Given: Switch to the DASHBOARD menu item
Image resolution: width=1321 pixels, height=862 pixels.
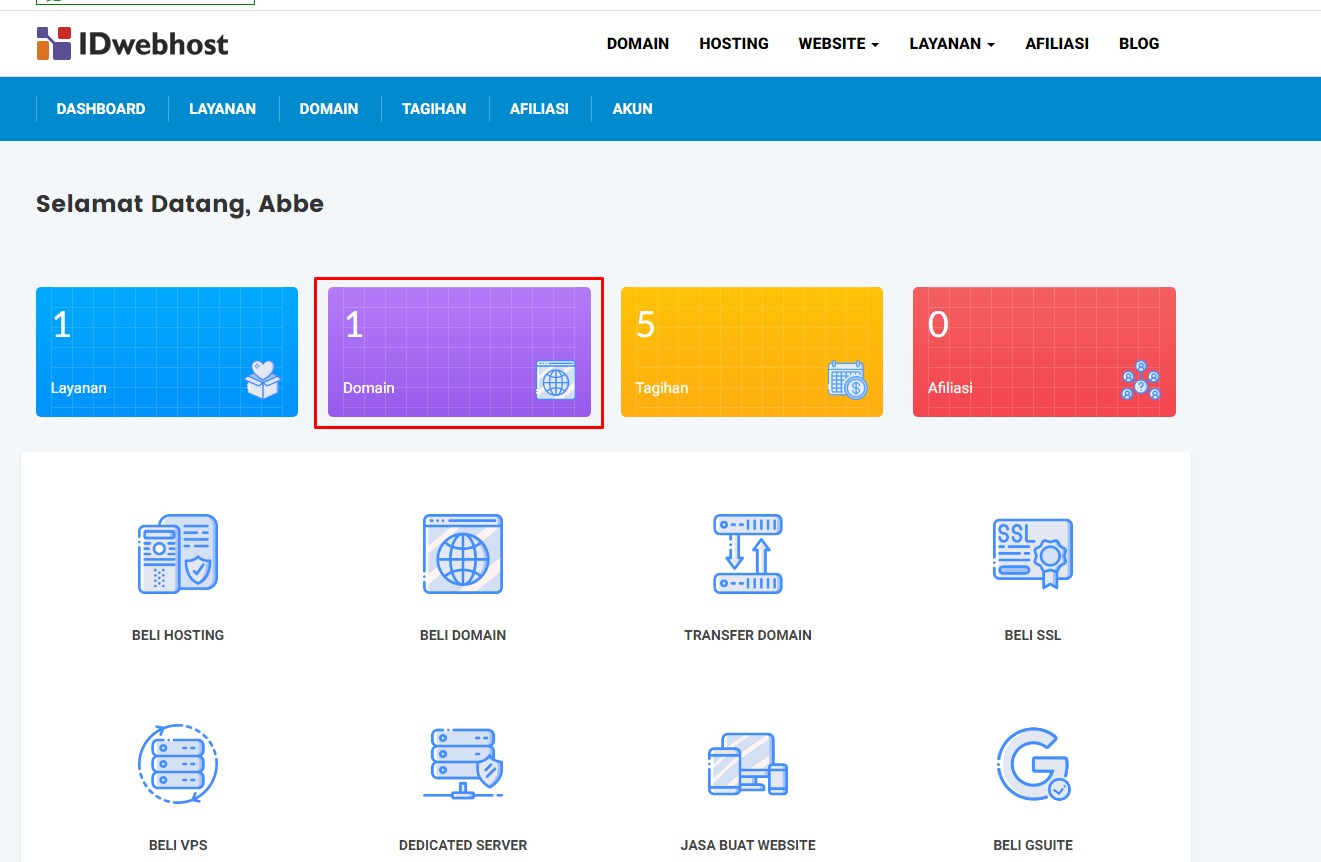Looking at the screenshot, I should point(100,108).
